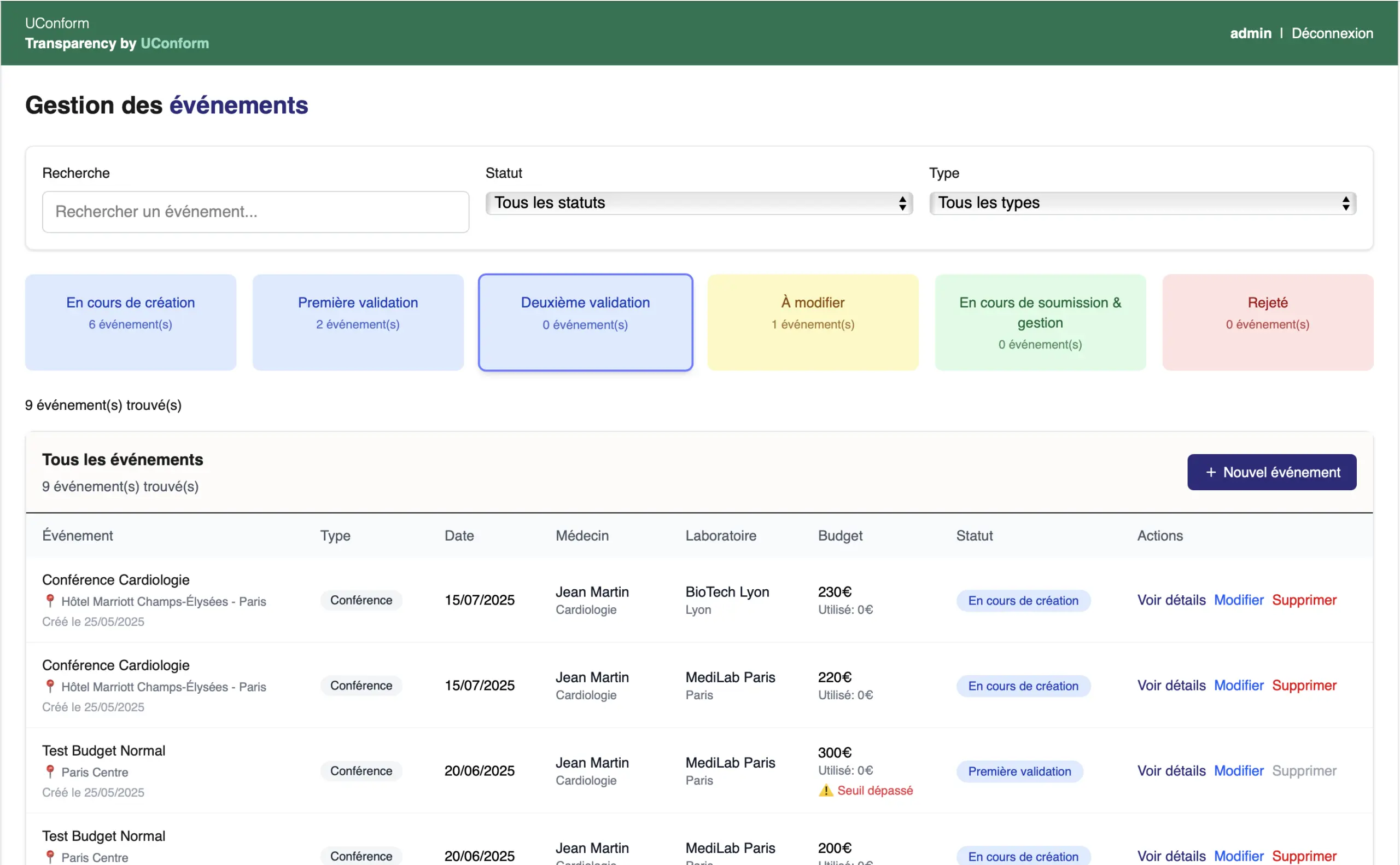Filter by the red 'Rejeté' card

pos(1267,322)
